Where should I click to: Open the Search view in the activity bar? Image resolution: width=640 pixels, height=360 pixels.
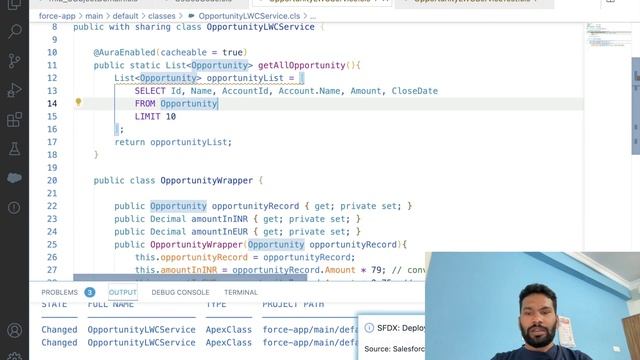(x=15, y=31)
